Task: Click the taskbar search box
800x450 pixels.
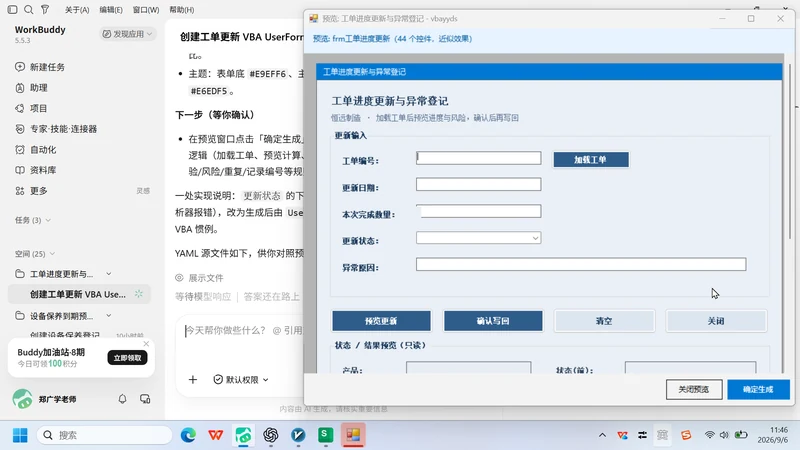Action: pyautogui.click(x=104, y=435)
